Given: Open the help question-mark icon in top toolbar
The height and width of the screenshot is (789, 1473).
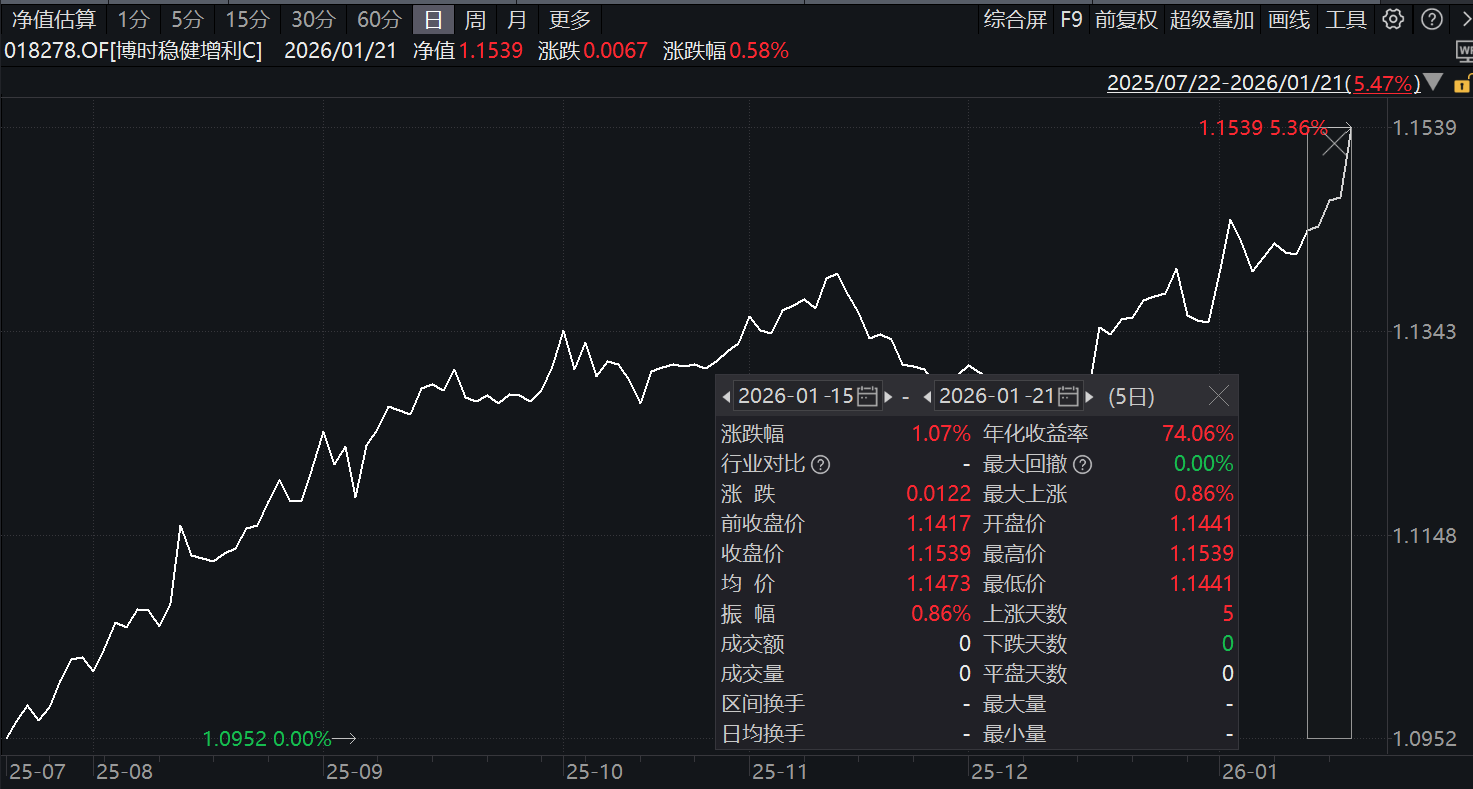Looking at the screenshot, I should point(1432,19).
